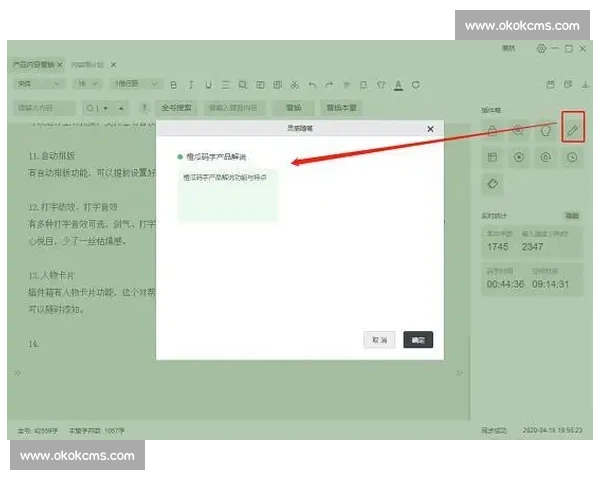Open the pencil inspiration notes plugin
600x480 pixels.
point(573,131)
